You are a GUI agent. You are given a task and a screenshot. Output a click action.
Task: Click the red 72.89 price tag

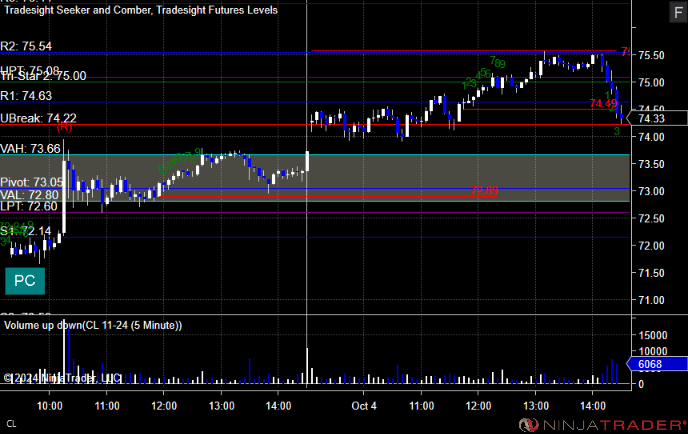pyautogui.click(x=484, y=190)
